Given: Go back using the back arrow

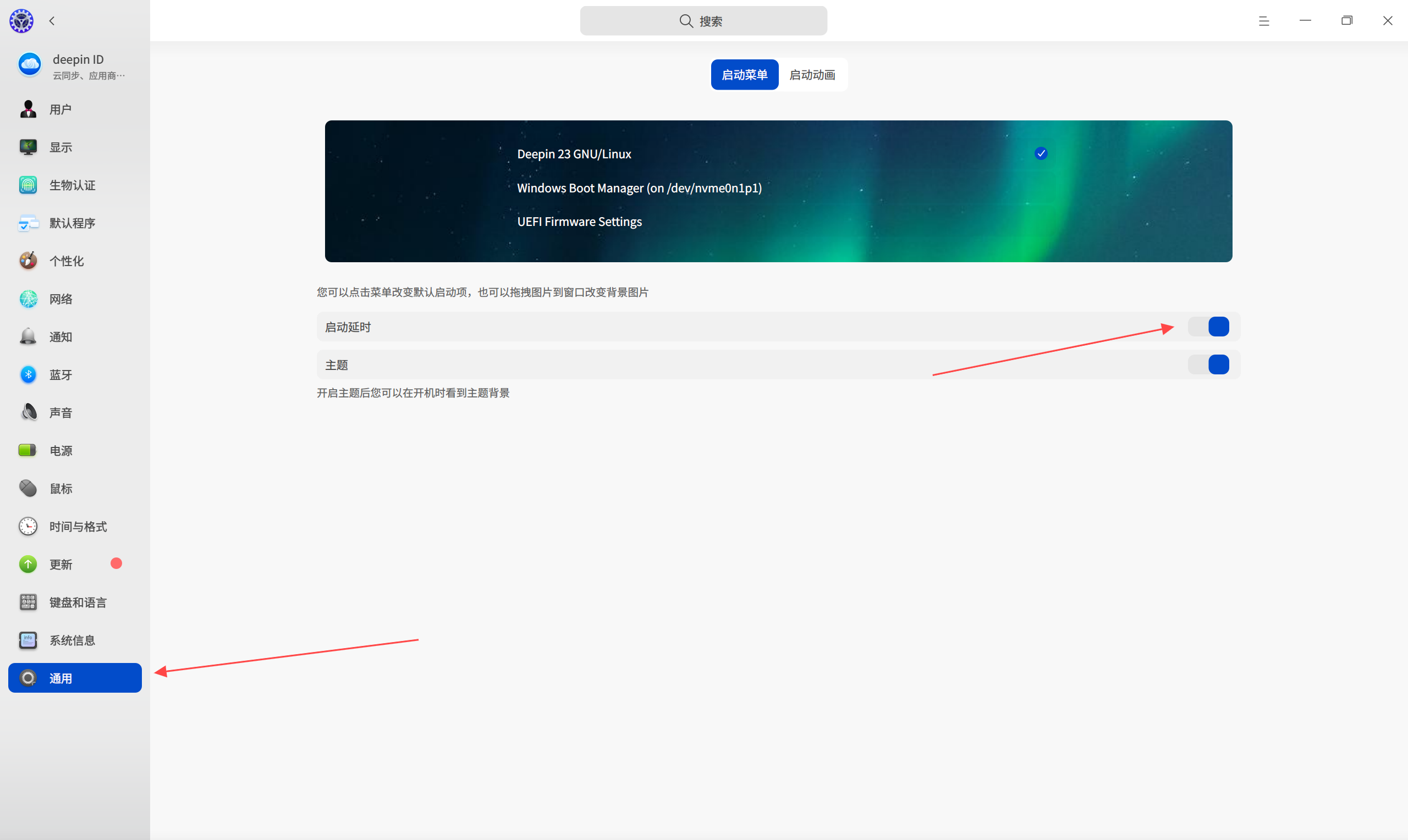Looking at the screenshot, I should (52, 21).
